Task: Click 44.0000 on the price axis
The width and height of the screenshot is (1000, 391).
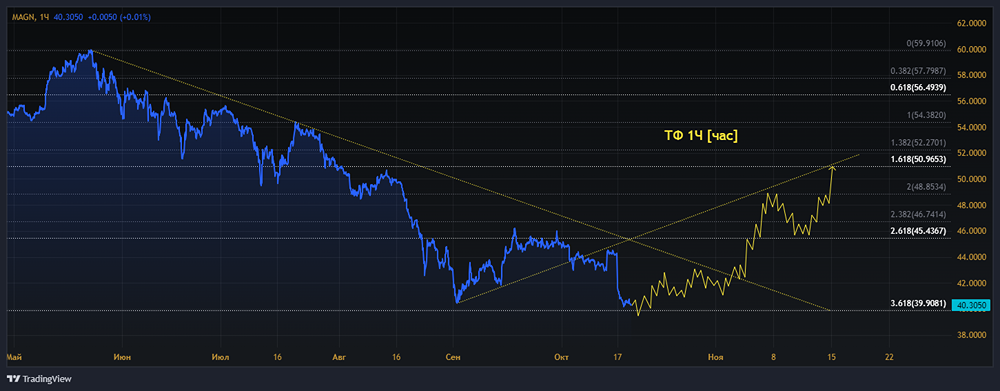Action: (x=971, y=257)
